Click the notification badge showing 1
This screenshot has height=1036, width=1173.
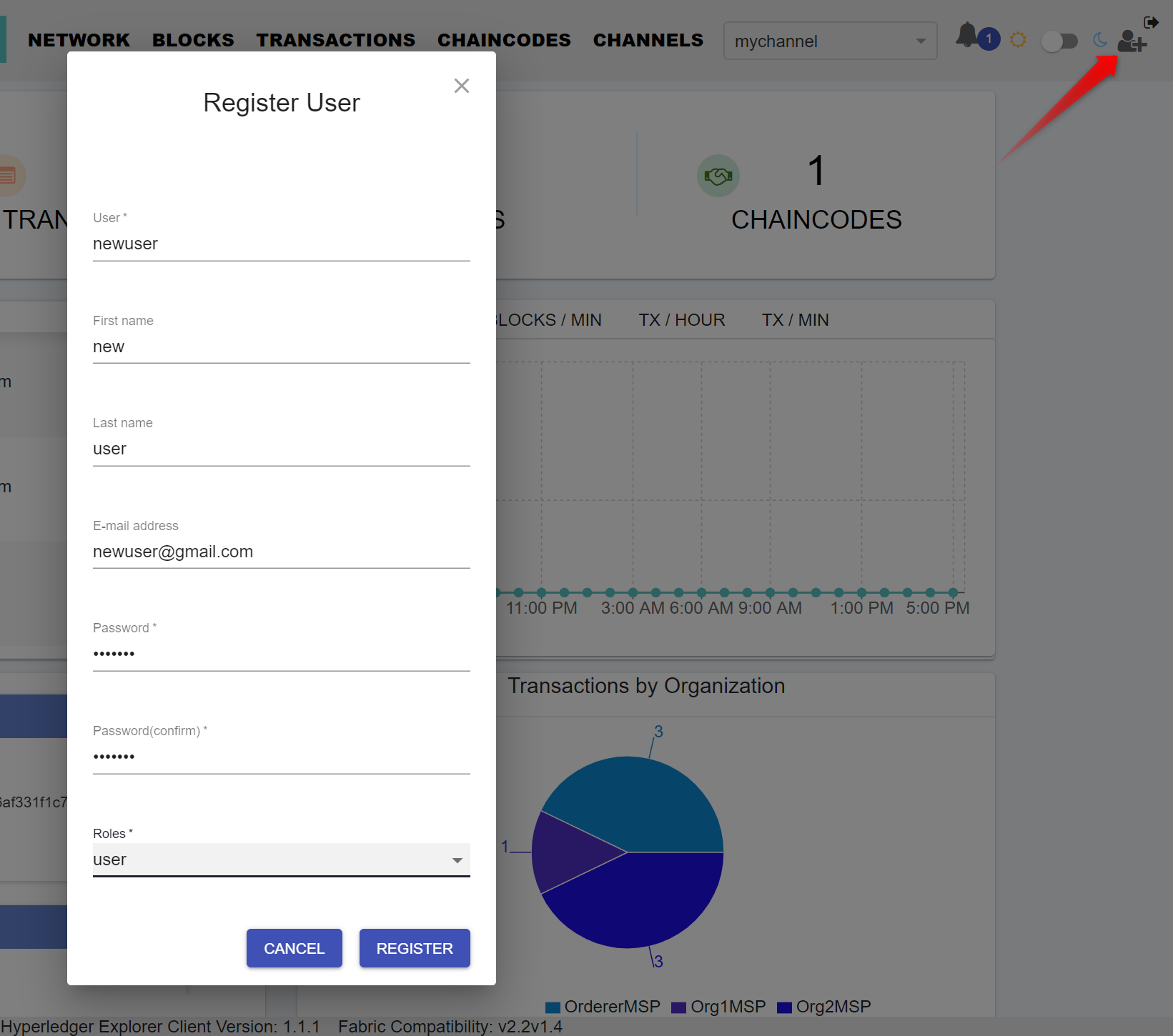(989, 39)
